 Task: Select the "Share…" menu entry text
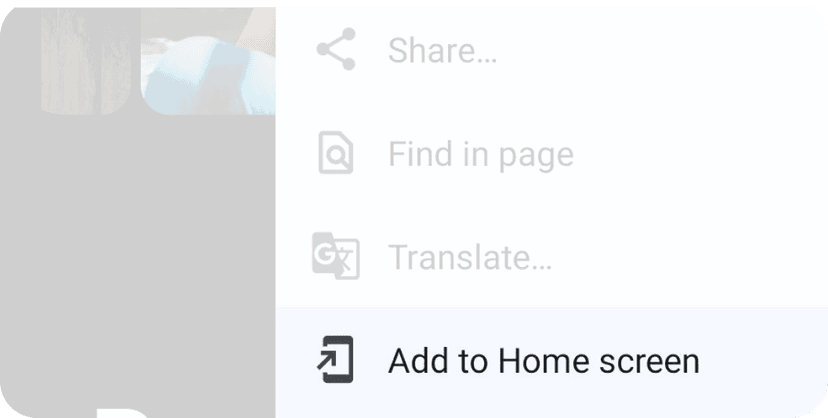[x=443, y=51]
